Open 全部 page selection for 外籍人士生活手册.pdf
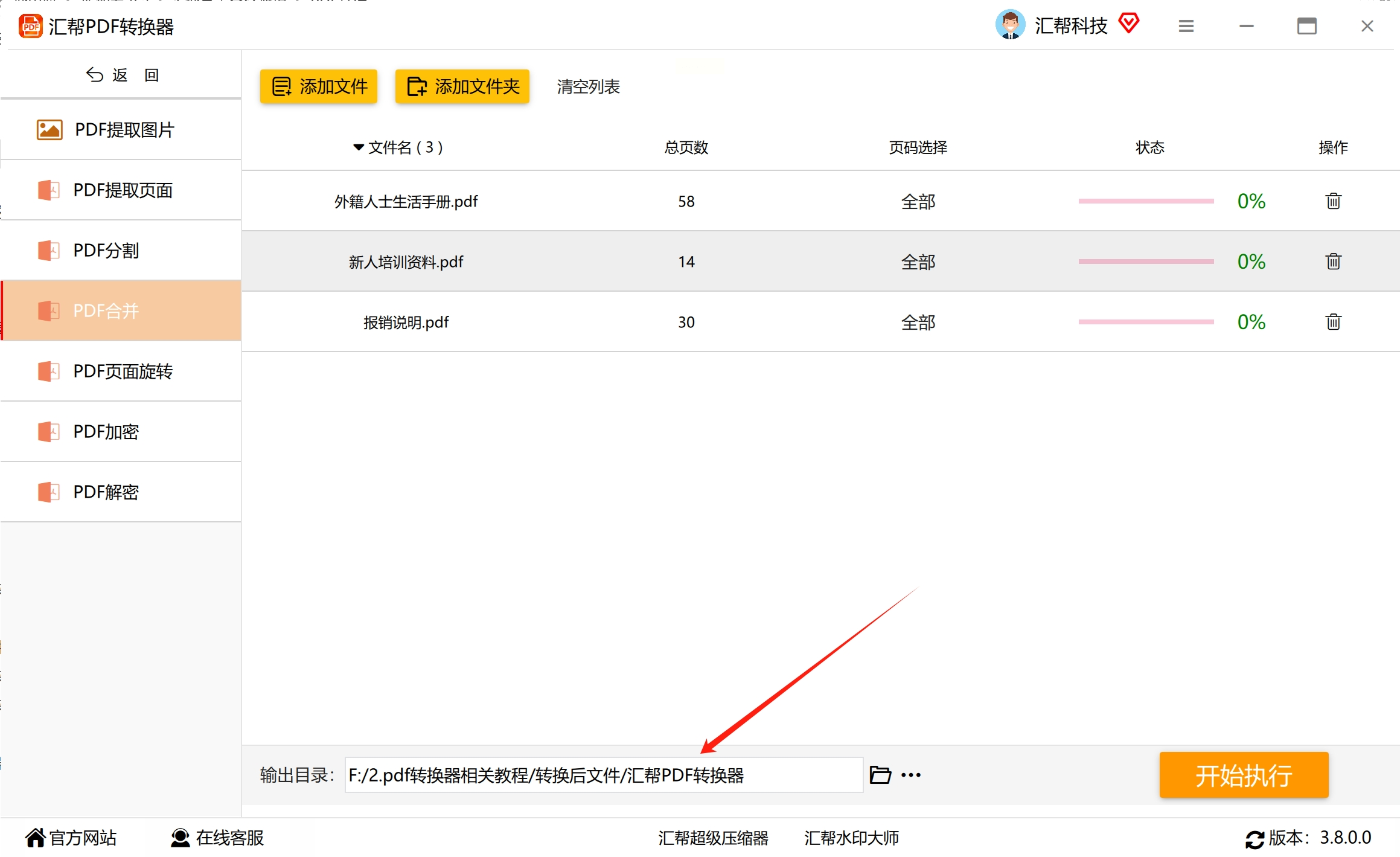The width and height of the screenshot is (1400, 857). 918,202
